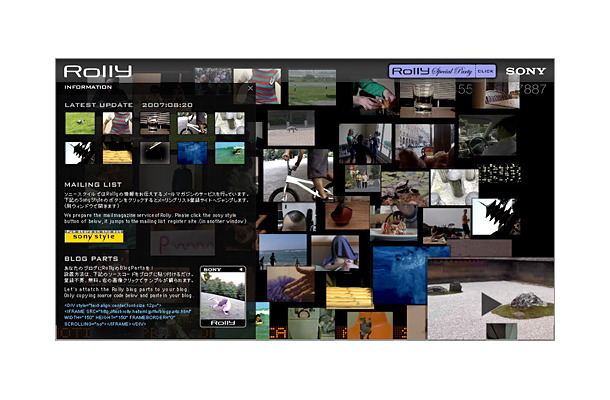The height and width of the screenshot is (400, 610).
Task: Click the yellow sony style button
Action: click(x=94, y=236)
